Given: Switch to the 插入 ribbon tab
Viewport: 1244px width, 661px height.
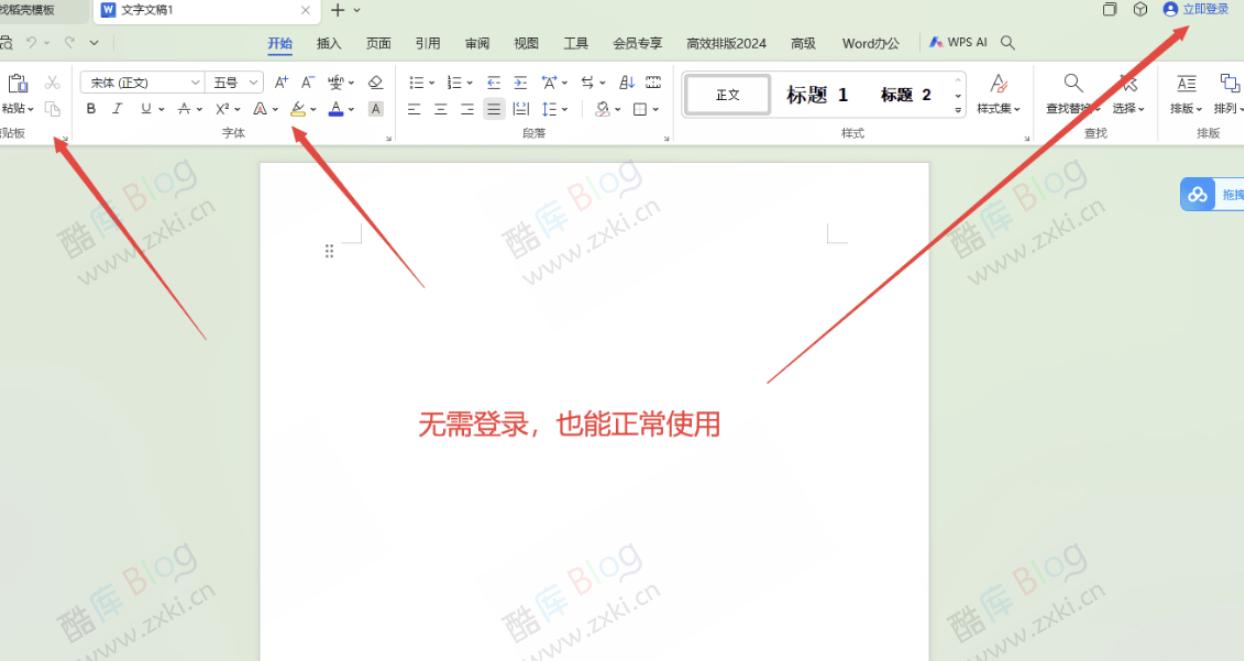Looking at the screenshot, I should point(329,43).
